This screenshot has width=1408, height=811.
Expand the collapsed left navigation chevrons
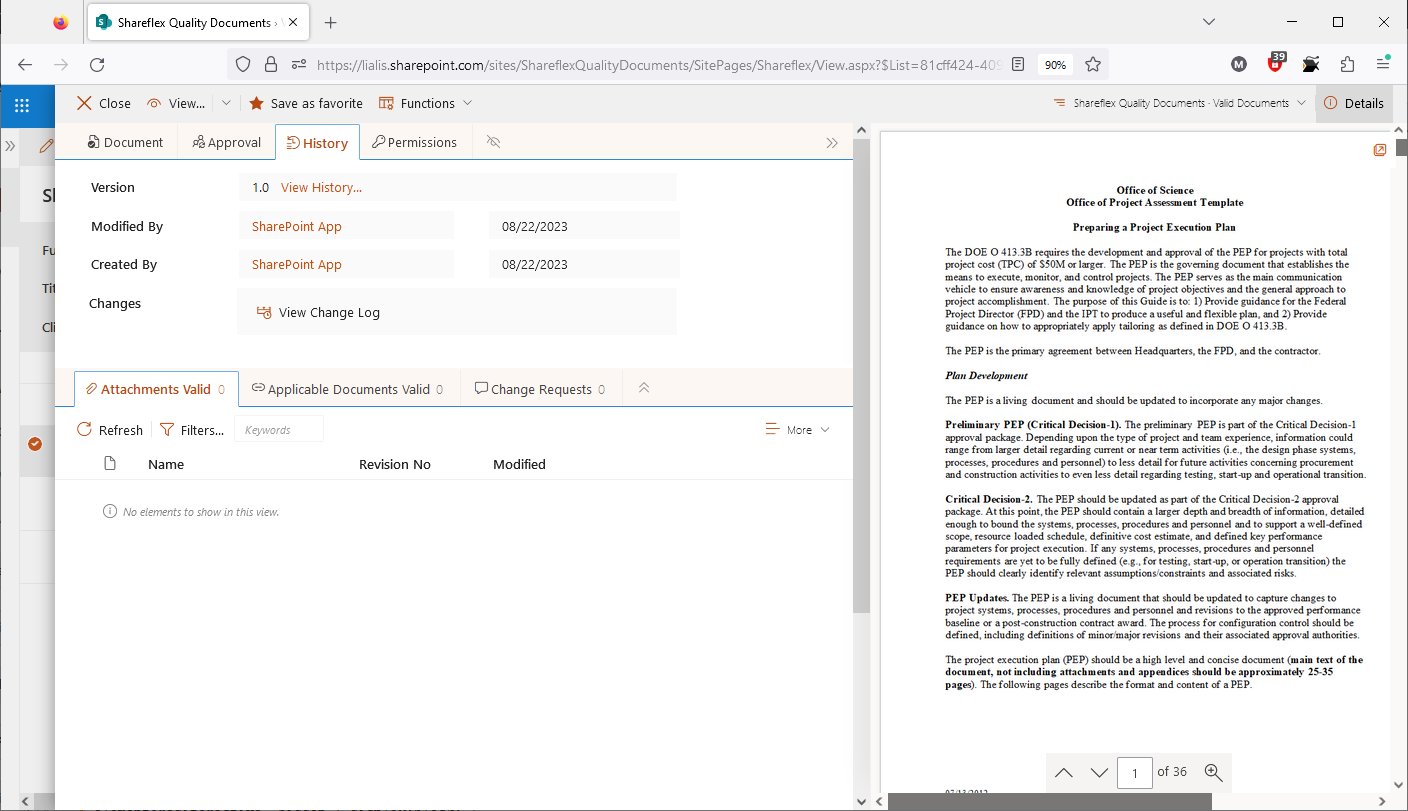point(10,146)
